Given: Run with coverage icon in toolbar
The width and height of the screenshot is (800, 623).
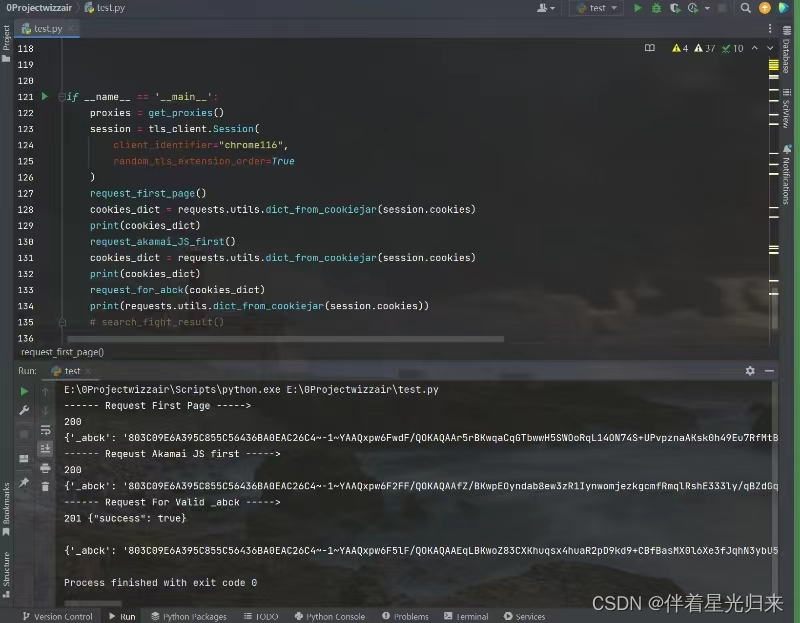Looking at the screenshot, I should coord(674,8).
